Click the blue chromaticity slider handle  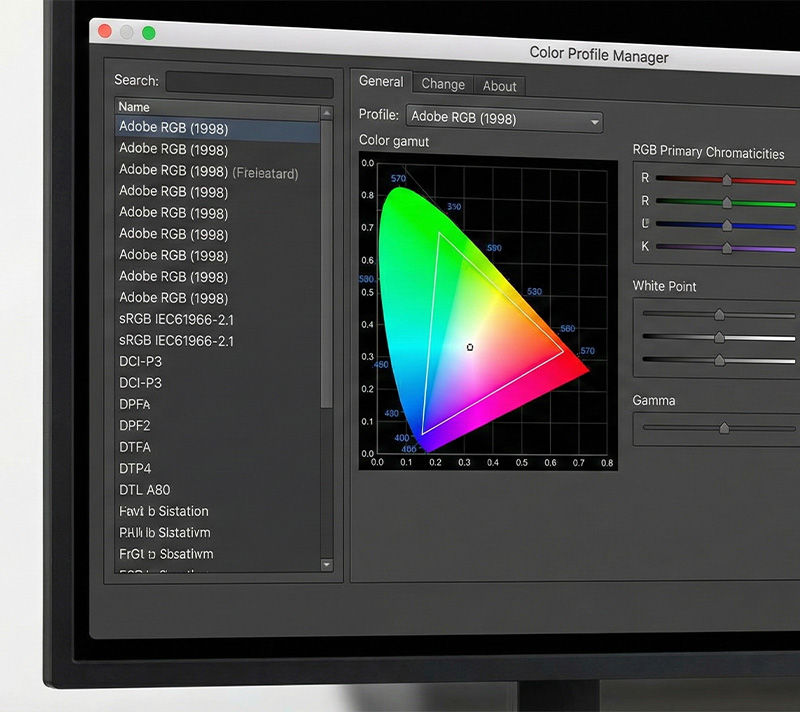pos(727,225)
